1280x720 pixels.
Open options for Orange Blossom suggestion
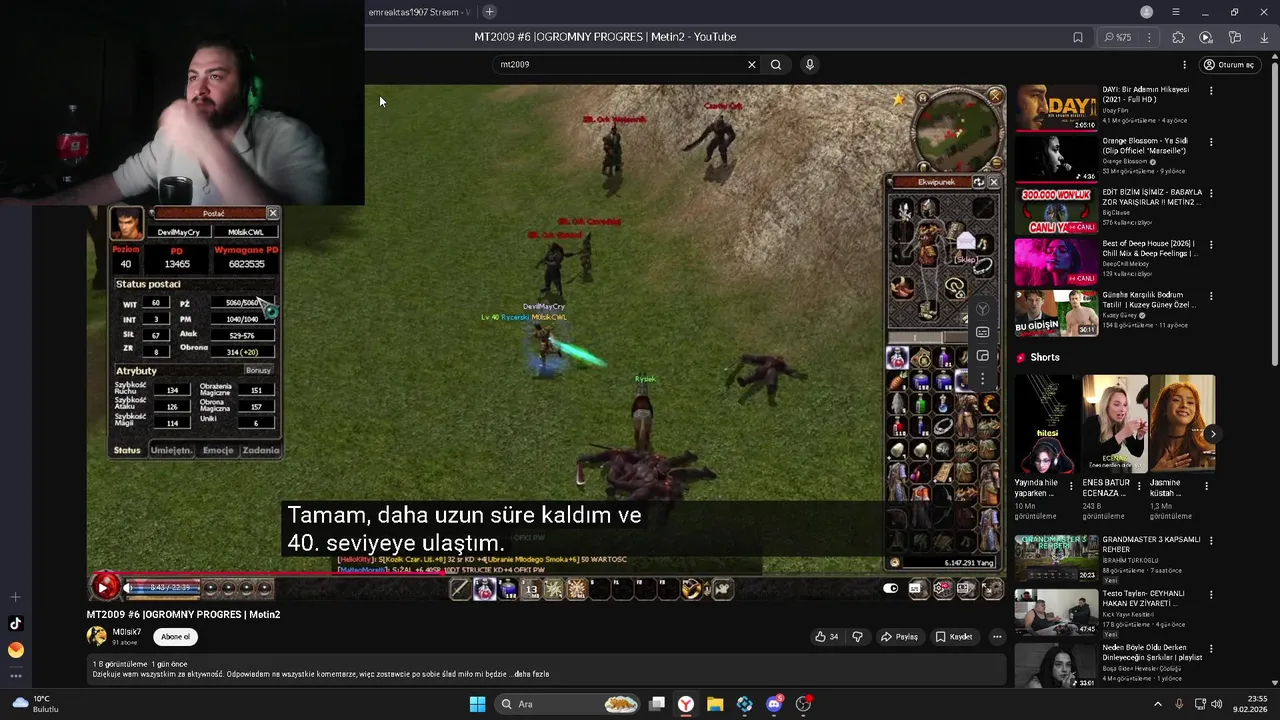pyautogui.click(x=1211, y=141)
